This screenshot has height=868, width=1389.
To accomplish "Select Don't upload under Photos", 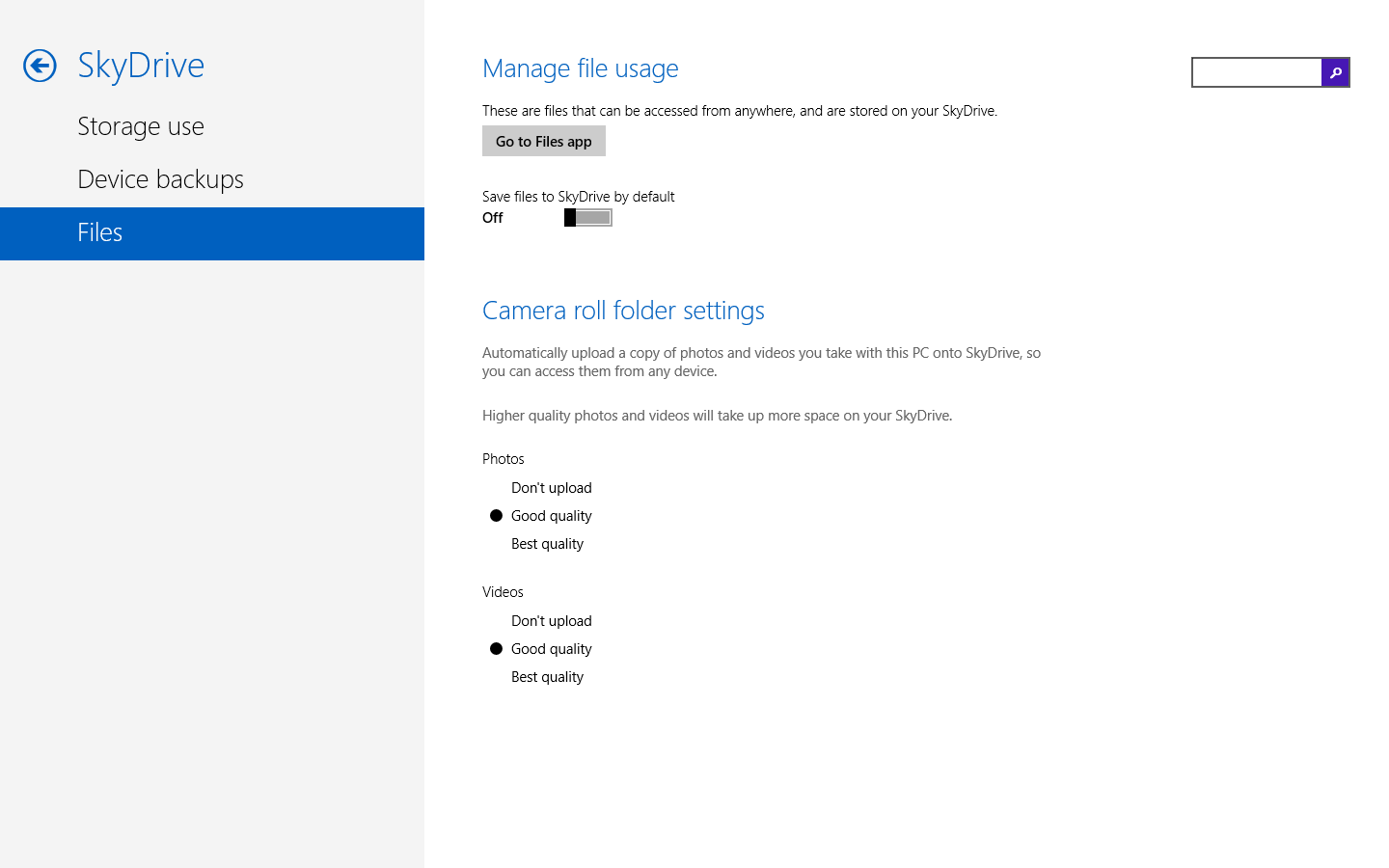I will coord(551,488).
